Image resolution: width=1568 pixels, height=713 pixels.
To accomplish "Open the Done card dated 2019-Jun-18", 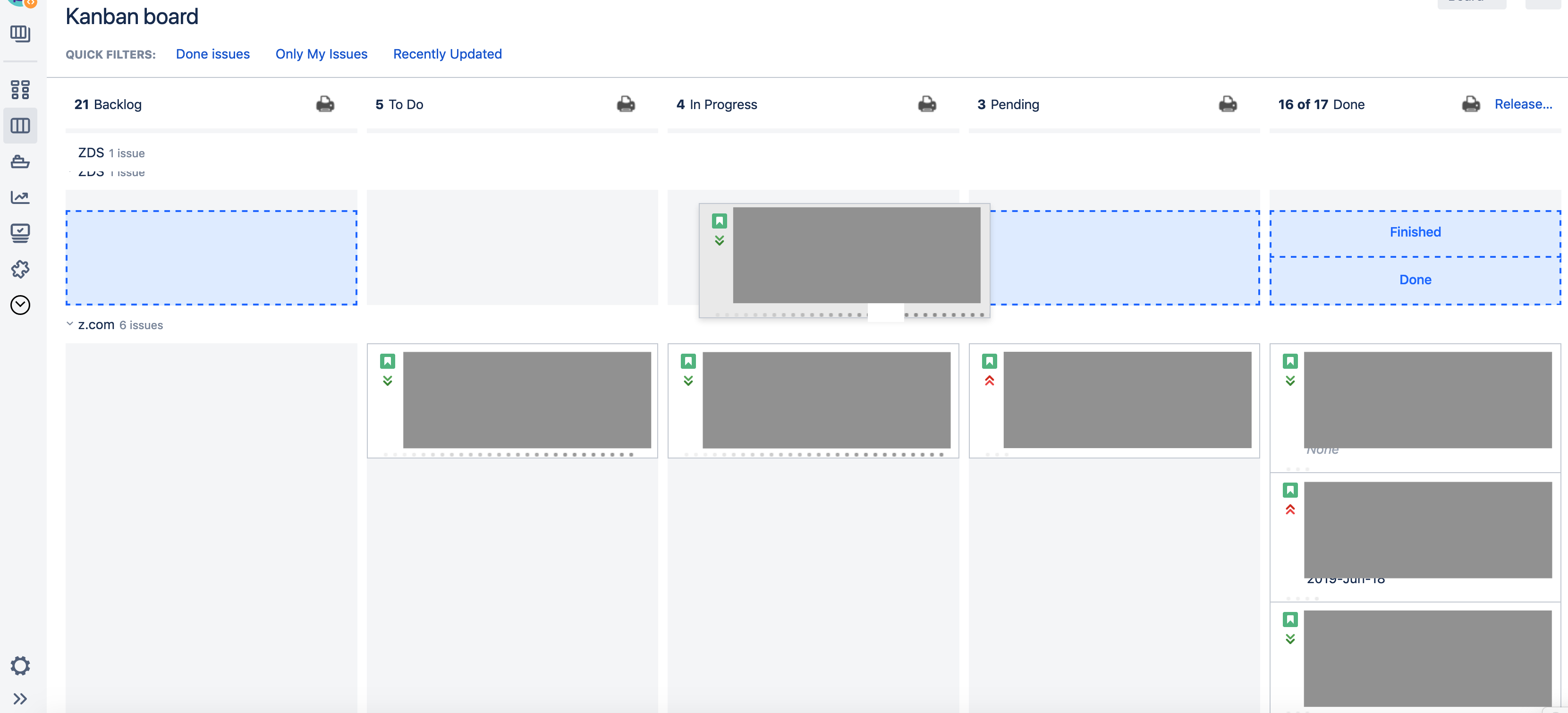I will (x=1415, y=538).
